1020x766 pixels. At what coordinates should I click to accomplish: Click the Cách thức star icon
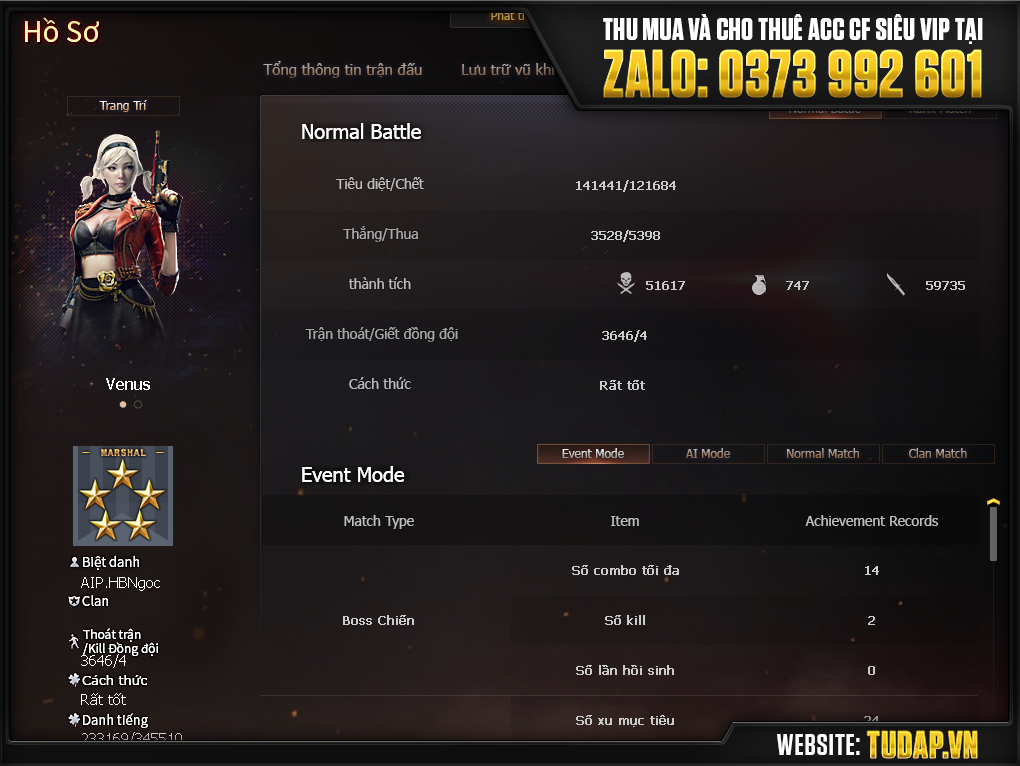(x=74, y=680)
